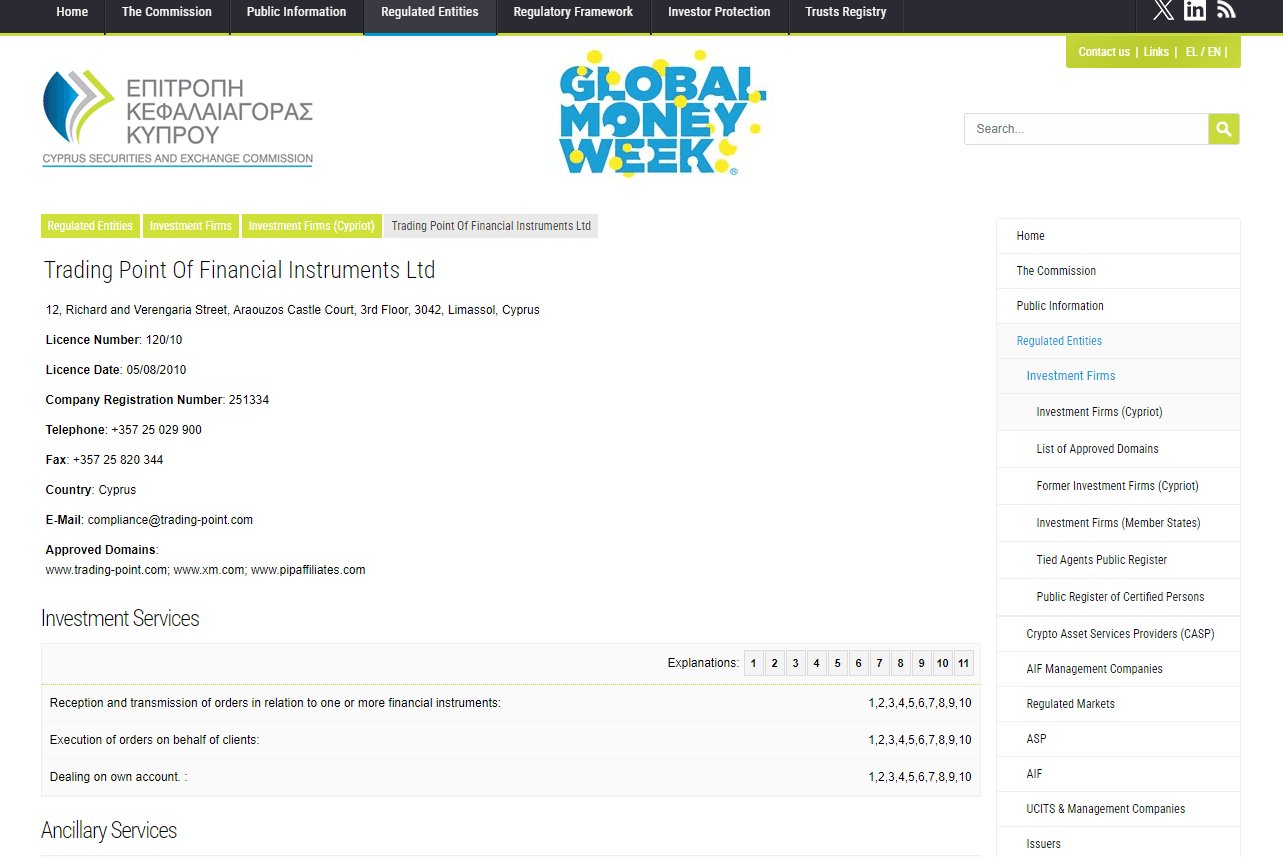Switch language to EL
This screenshot has height=857, width=1283.
click(1191, 52)
